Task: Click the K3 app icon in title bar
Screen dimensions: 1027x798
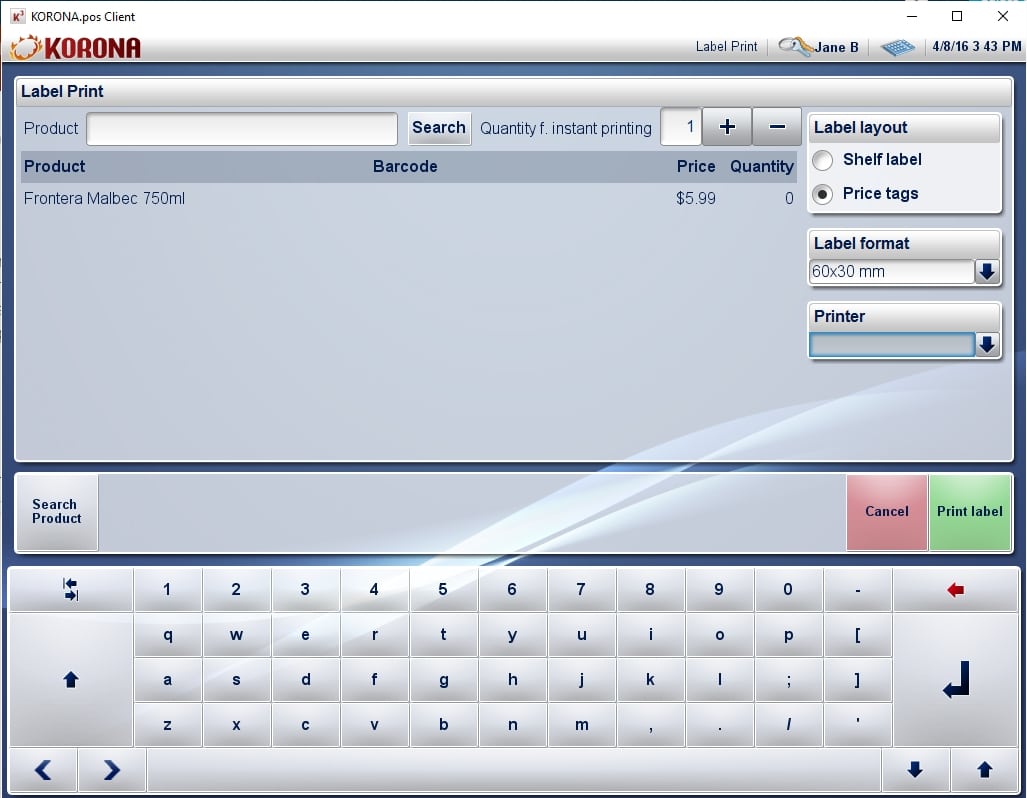Action: (18, 16)
